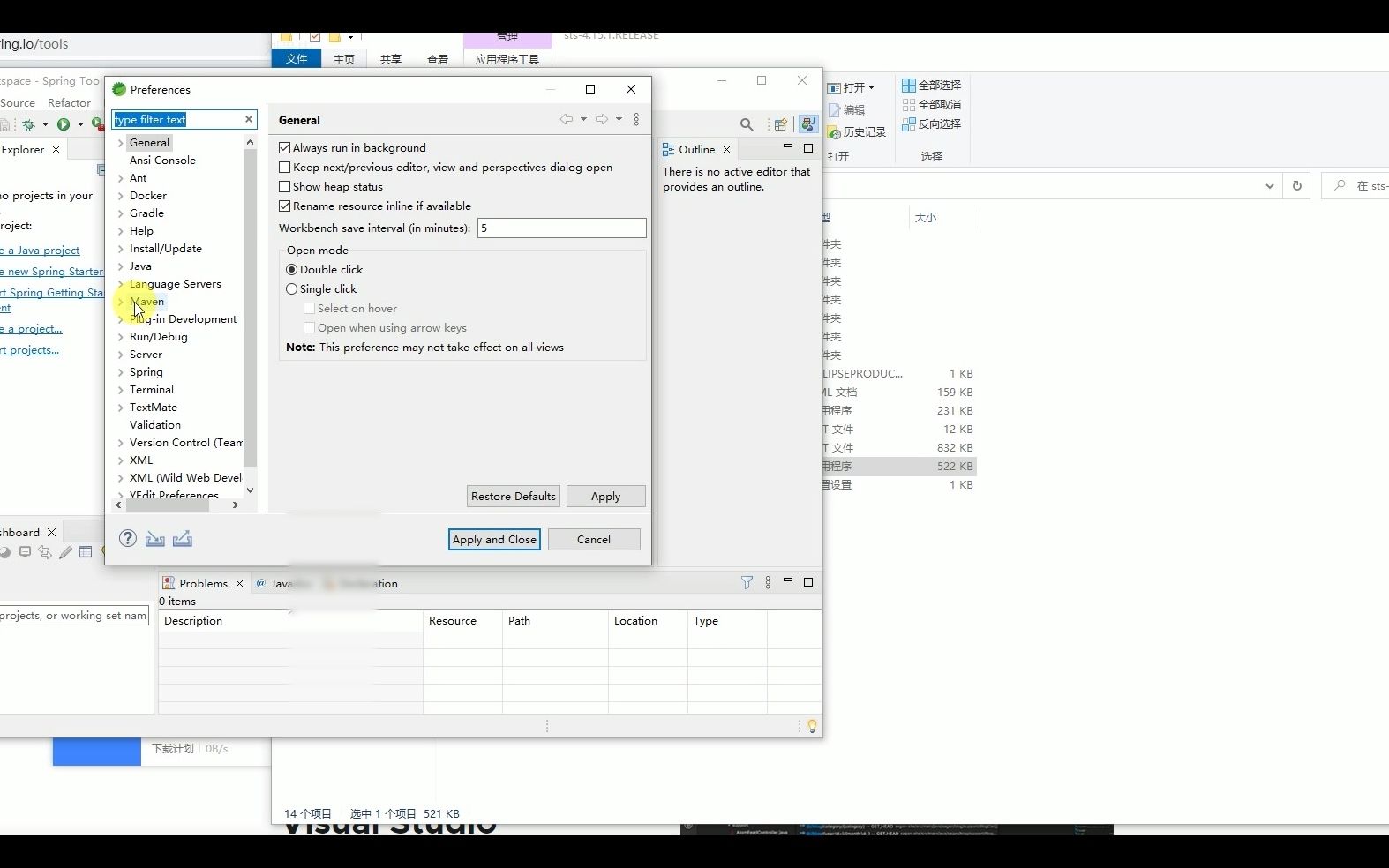The height and width of the screenshot is (868, 1389).
Task: Open the address bar dropdown in Explorer window
Action: [x=1269, y=185]
